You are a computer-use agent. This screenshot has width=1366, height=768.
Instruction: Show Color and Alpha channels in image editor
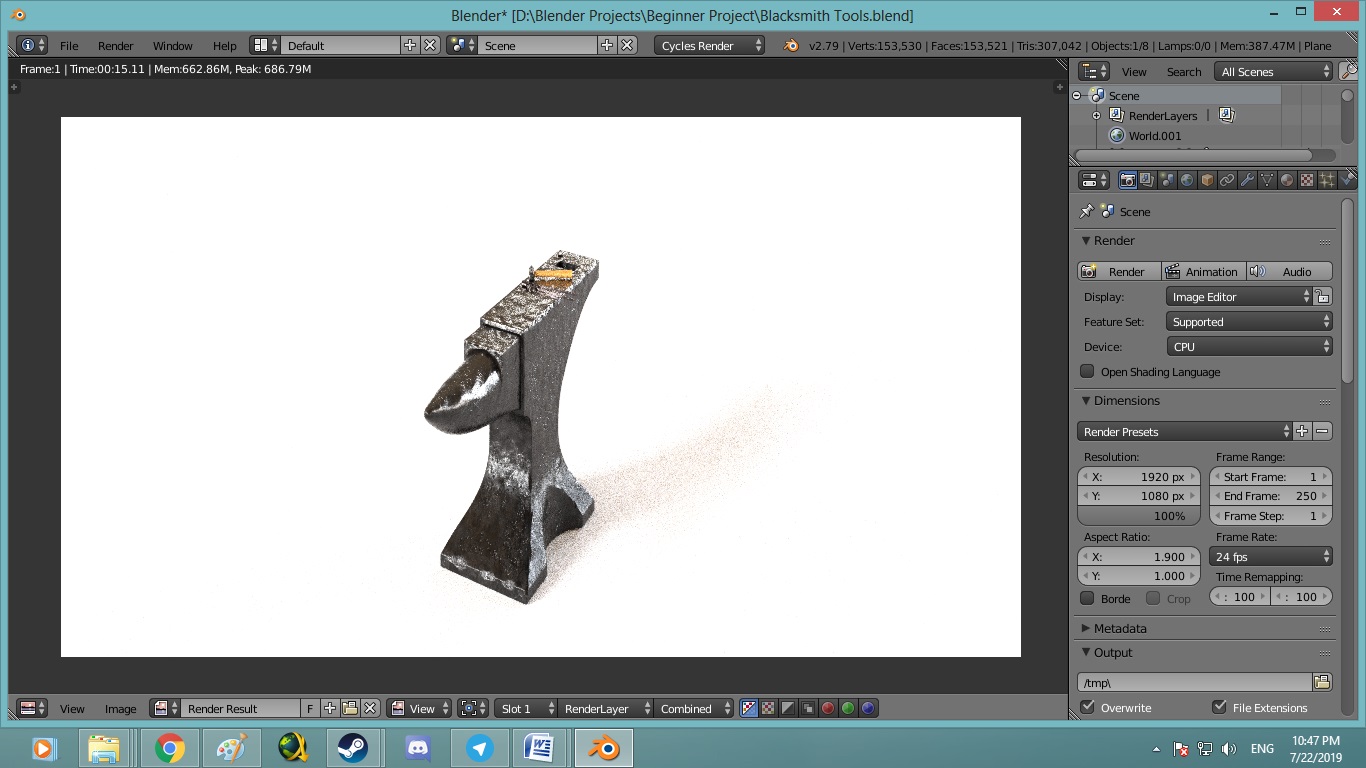point(748,708)
